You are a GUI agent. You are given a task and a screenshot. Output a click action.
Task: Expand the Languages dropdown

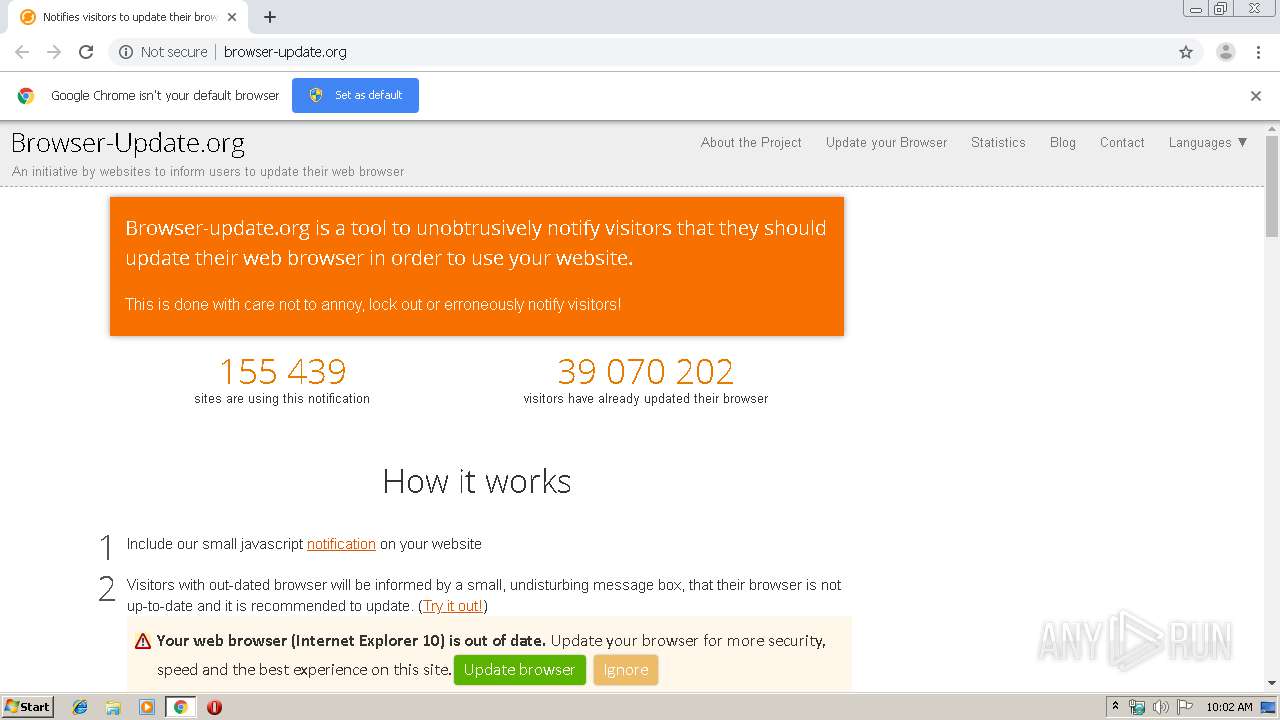click(x=1208, y=143)
